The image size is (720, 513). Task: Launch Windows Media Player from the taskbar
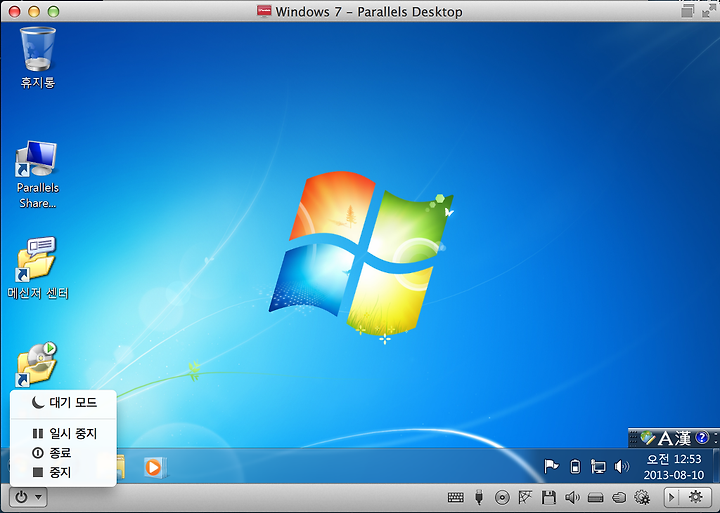click(155, 468)
